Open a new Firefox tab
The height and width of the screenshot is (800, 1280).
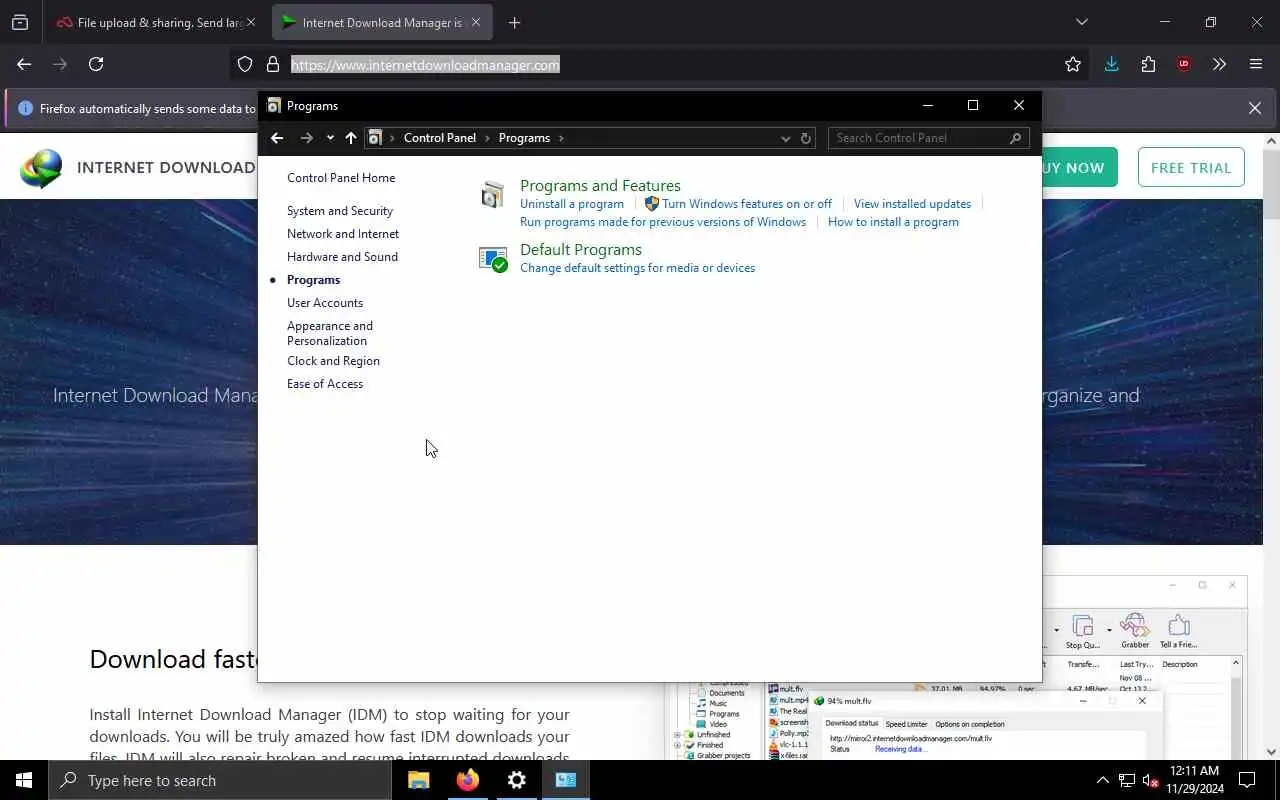point(514,22)
